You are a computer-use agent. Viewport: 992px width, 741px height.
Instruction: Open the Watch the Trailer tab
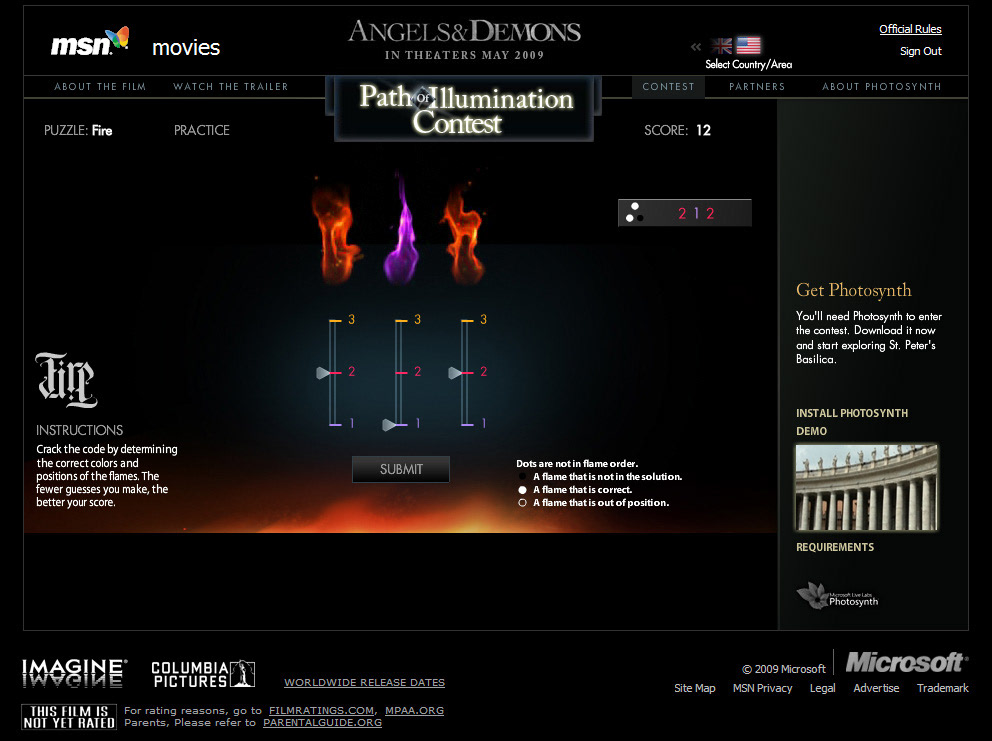[x=230, y=87]
